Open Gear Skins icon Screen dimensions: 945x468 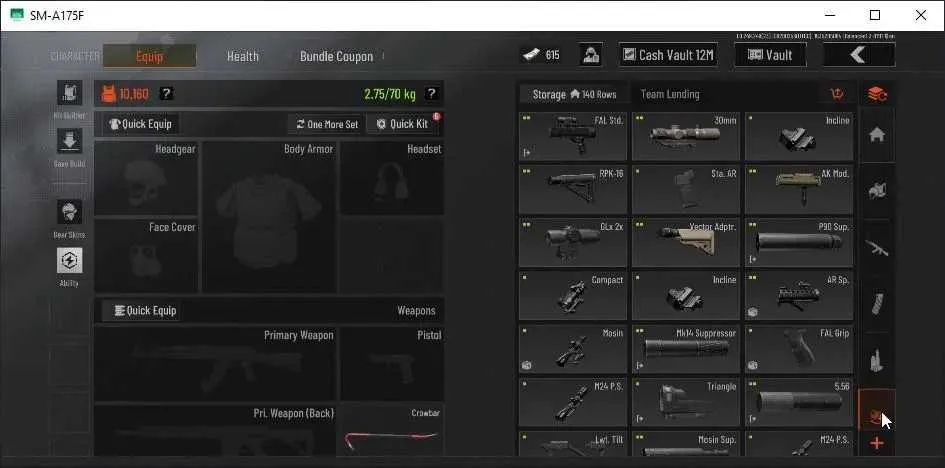pos(69,212)
